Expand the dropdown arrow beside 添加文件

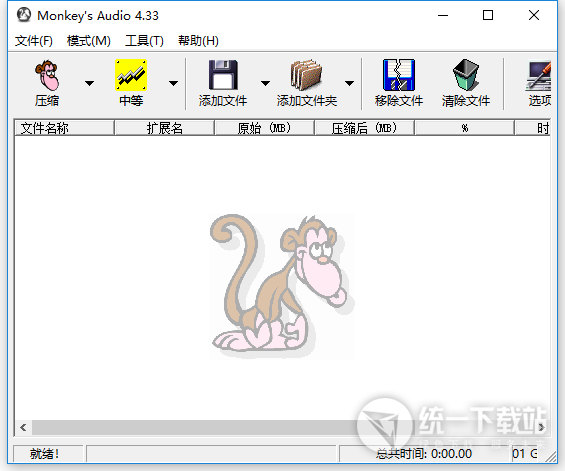[x=266, y=83]
